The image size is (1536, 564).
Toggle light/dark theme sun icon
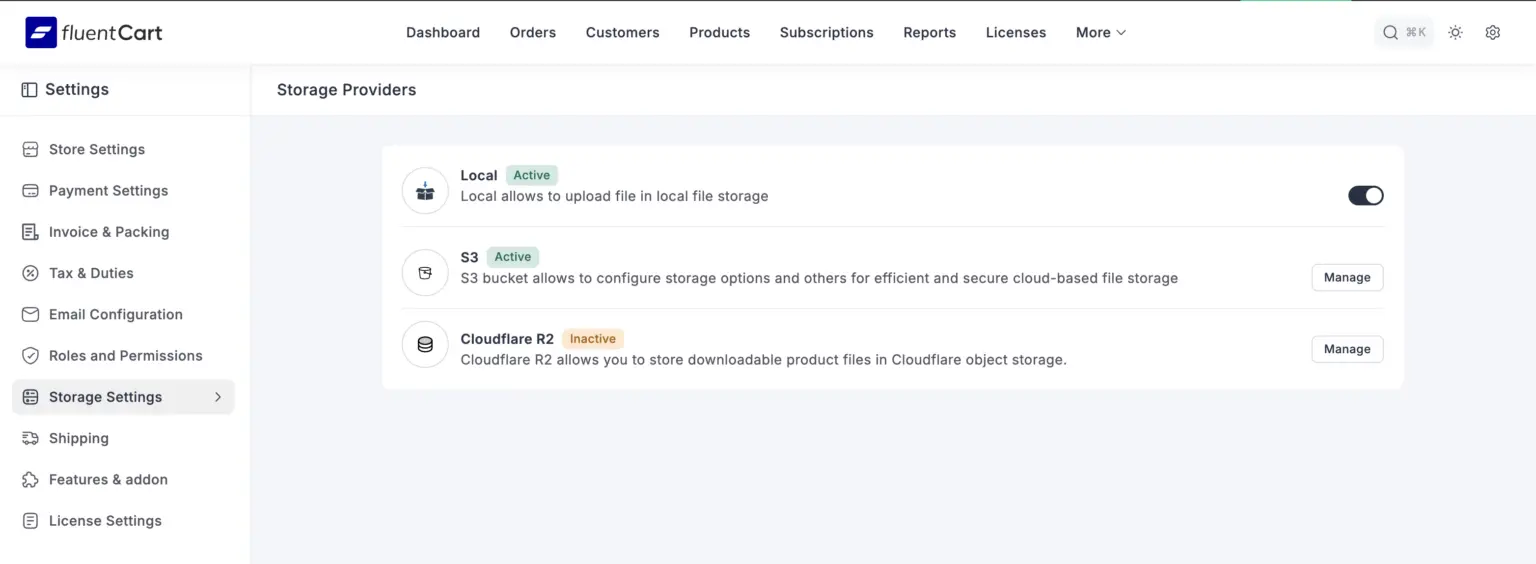[1455, 32]
